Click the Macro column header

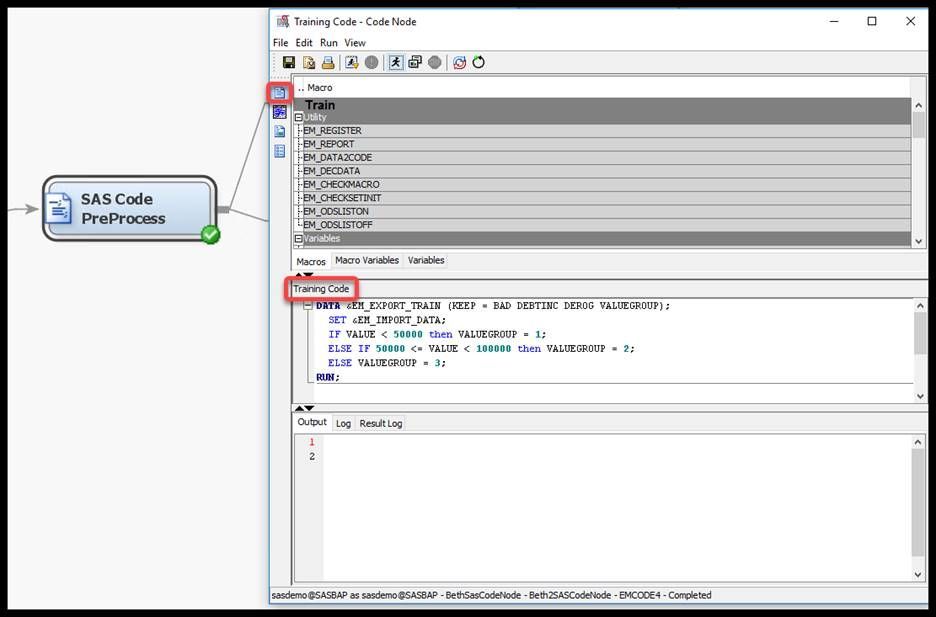[x=320, y=88]
